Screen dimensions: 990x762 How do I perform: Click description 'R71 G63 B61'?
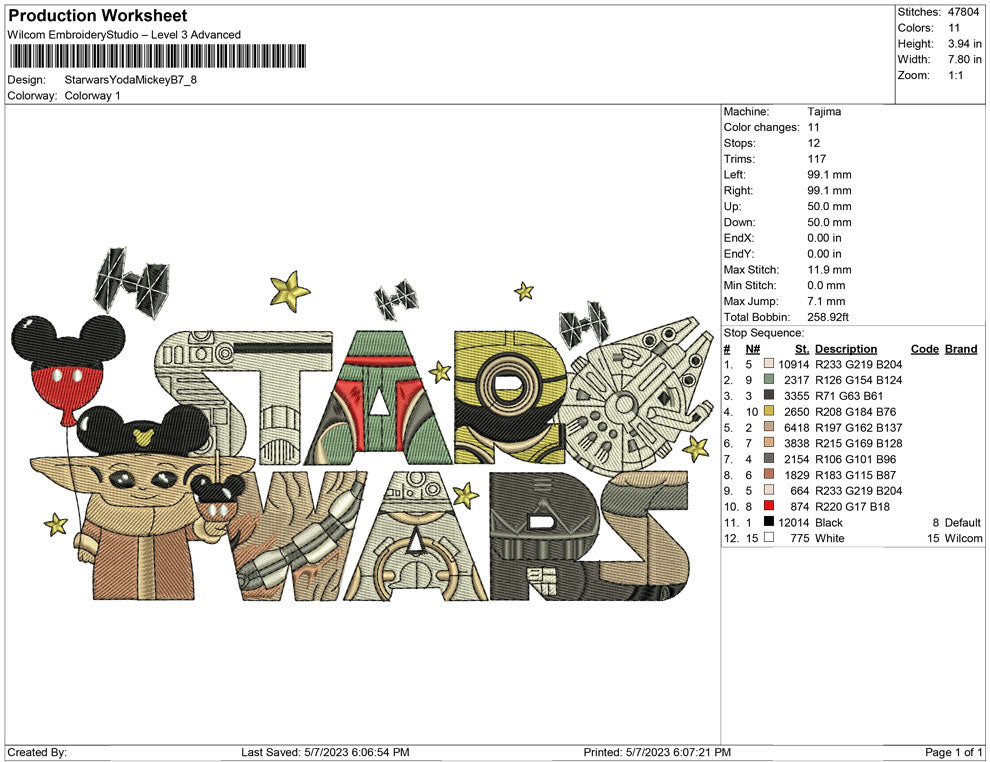click(x=849, y=396)
